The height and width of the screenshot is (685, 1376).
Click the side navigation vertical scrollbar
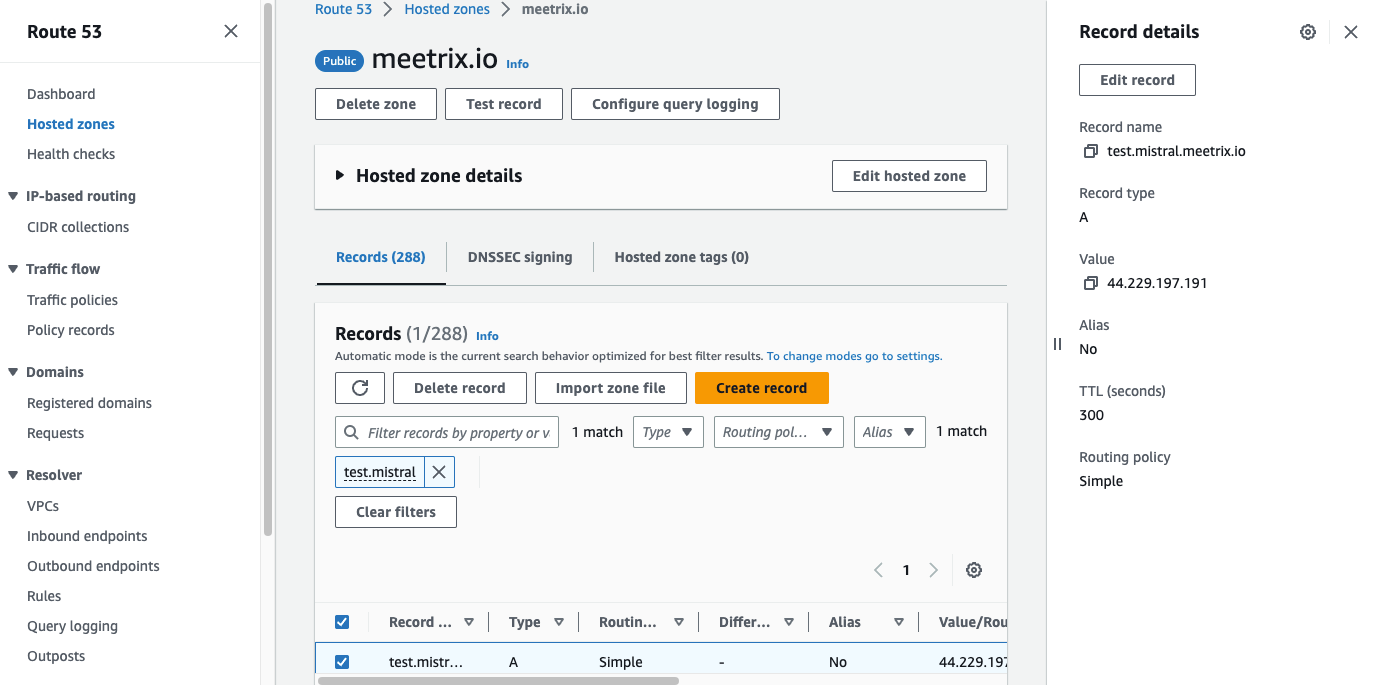pyautogui.click(x=267, y=270)
